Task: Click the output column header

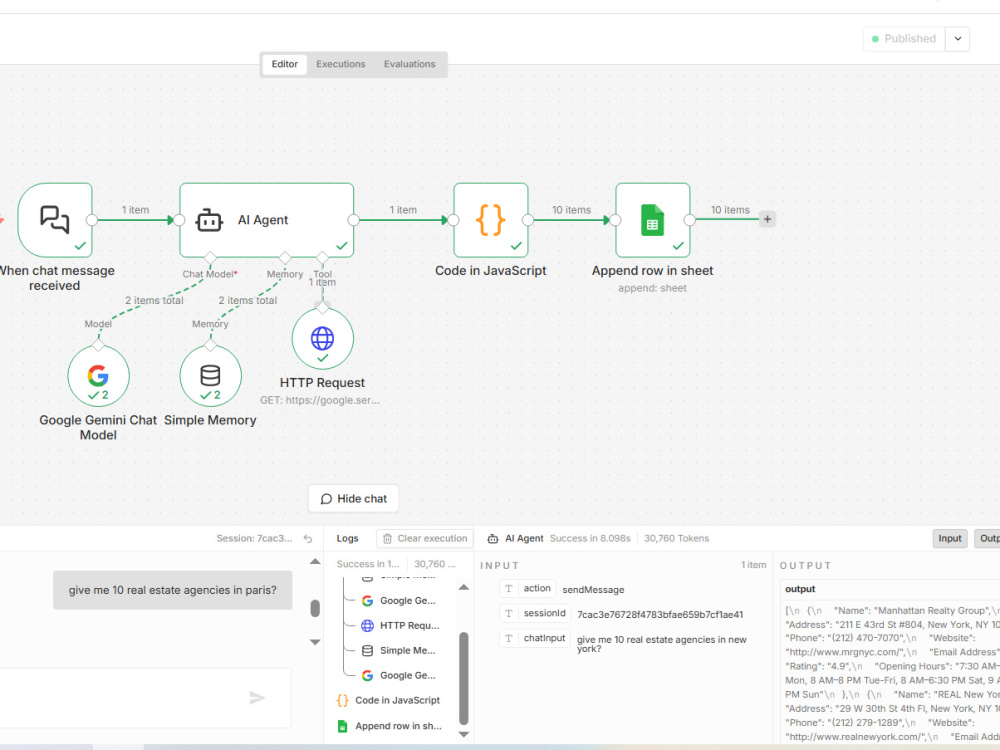Action: pyautogui.click(x=800, y=589)
